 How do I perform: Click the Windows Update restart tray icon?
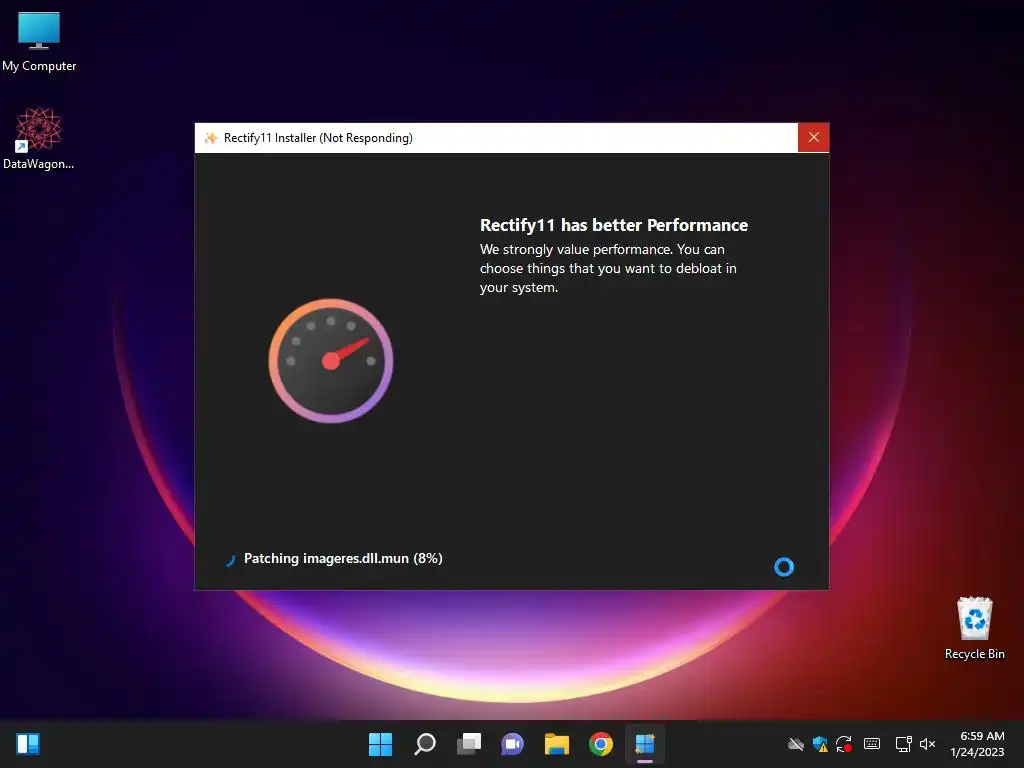click(844, 744)
